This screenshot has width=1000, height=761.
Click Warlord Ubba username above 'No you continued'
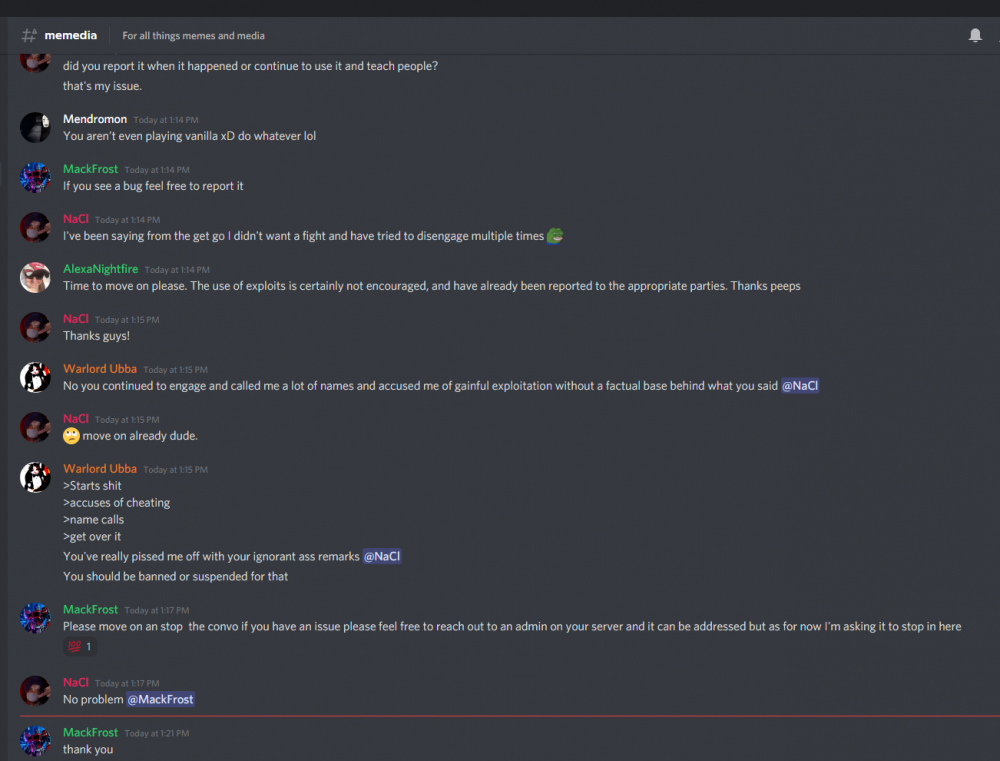point(100,369)
